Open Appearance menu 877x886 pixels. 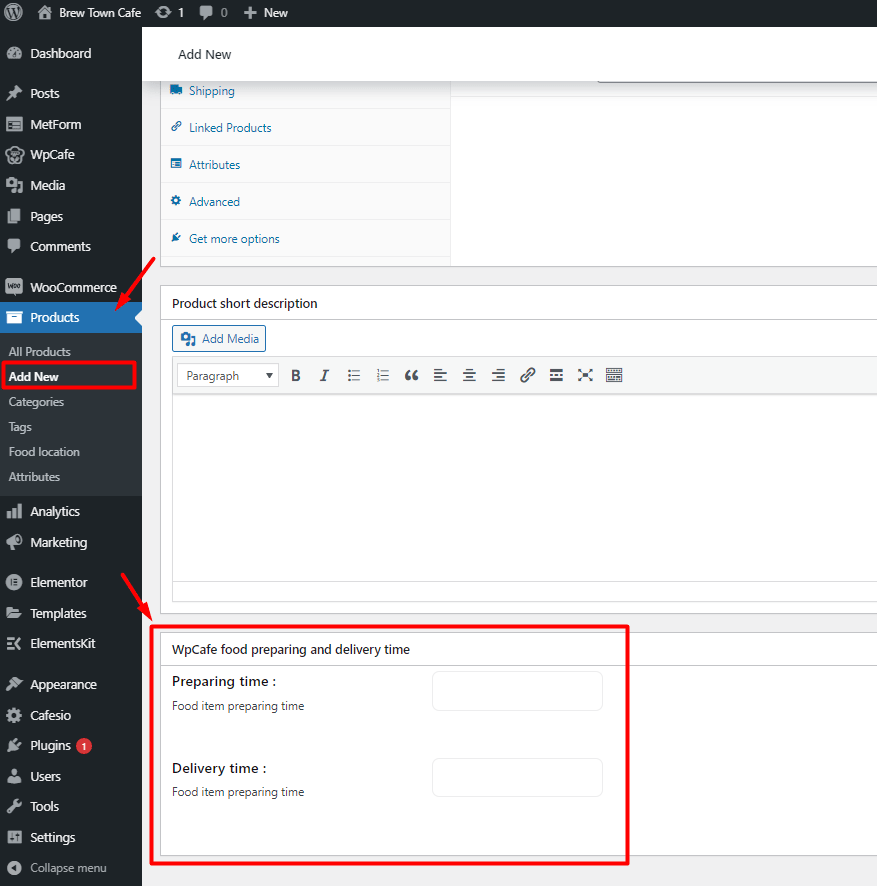(71, 684)
